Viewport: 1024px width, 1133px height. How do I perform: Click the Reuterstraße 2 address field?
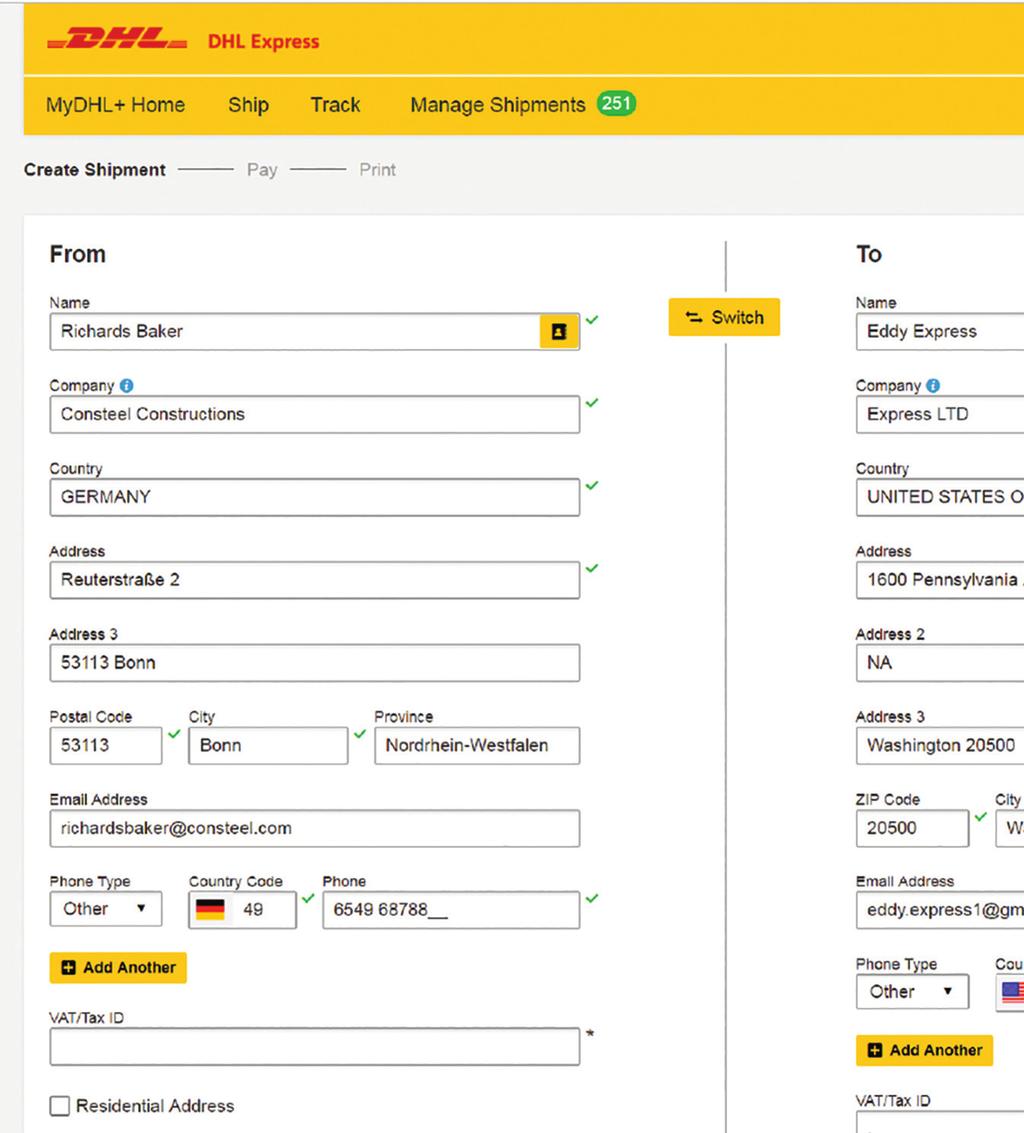click(314, 580)
